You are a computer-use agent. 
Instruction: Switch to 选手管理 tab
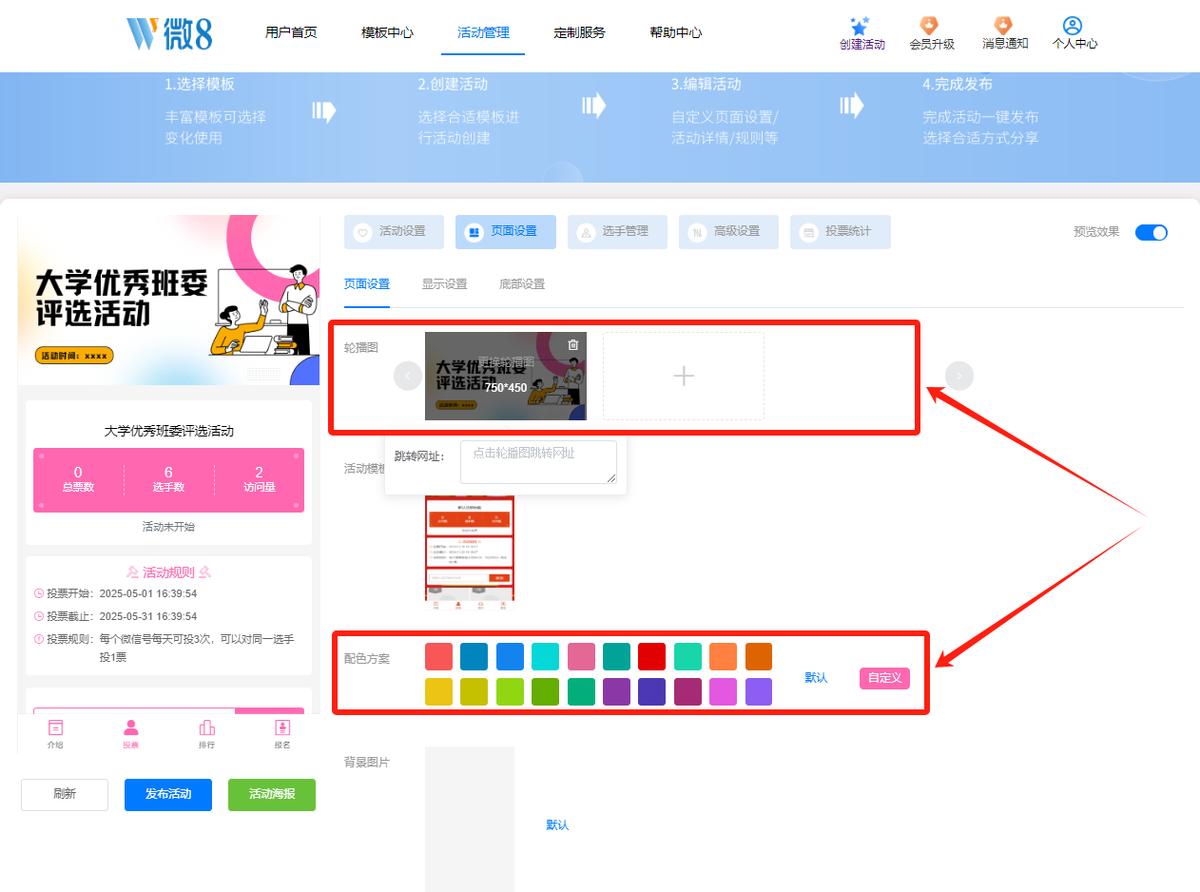click(x=617, y=231)
